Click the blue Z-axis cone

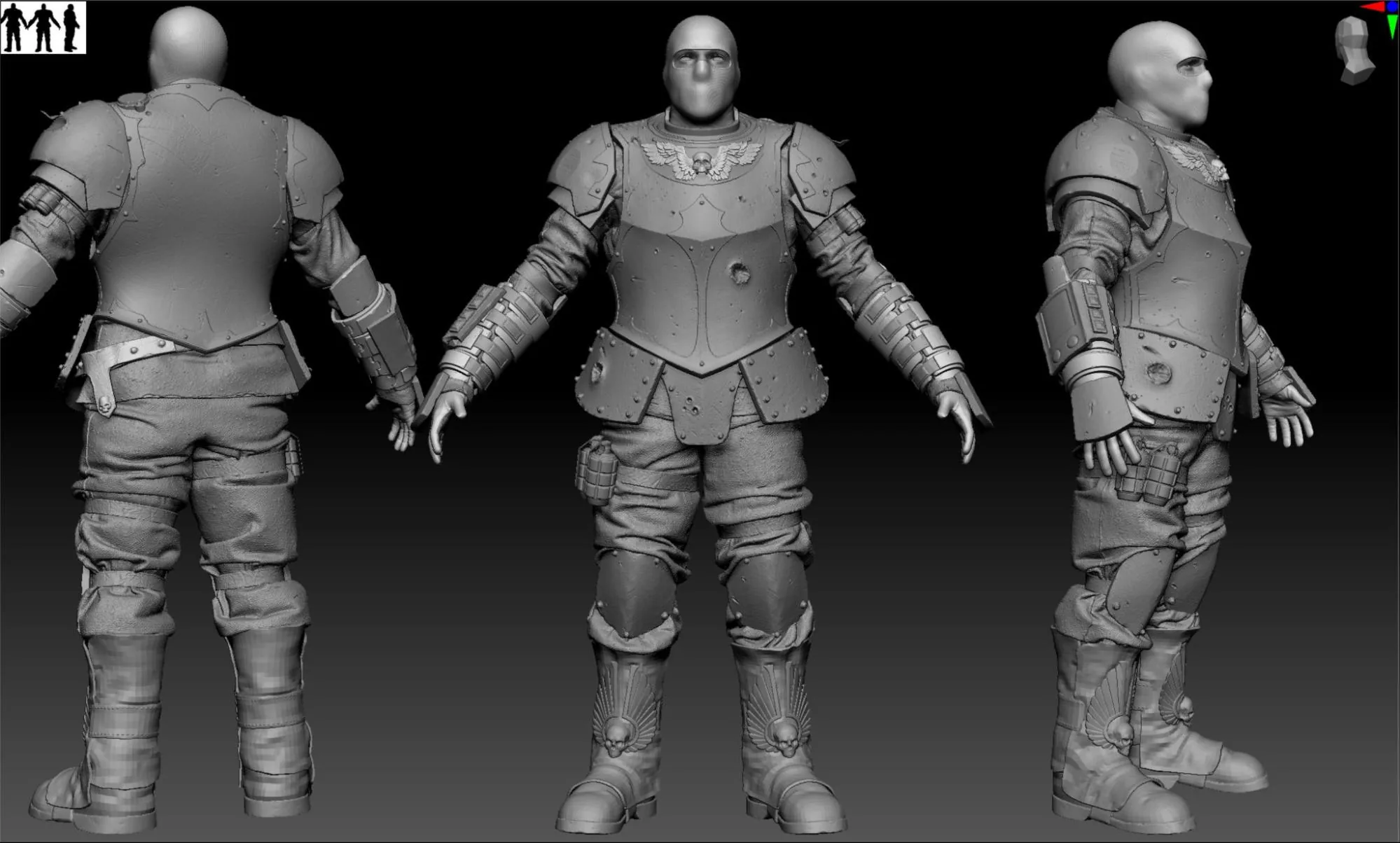tap(1392, 6)
